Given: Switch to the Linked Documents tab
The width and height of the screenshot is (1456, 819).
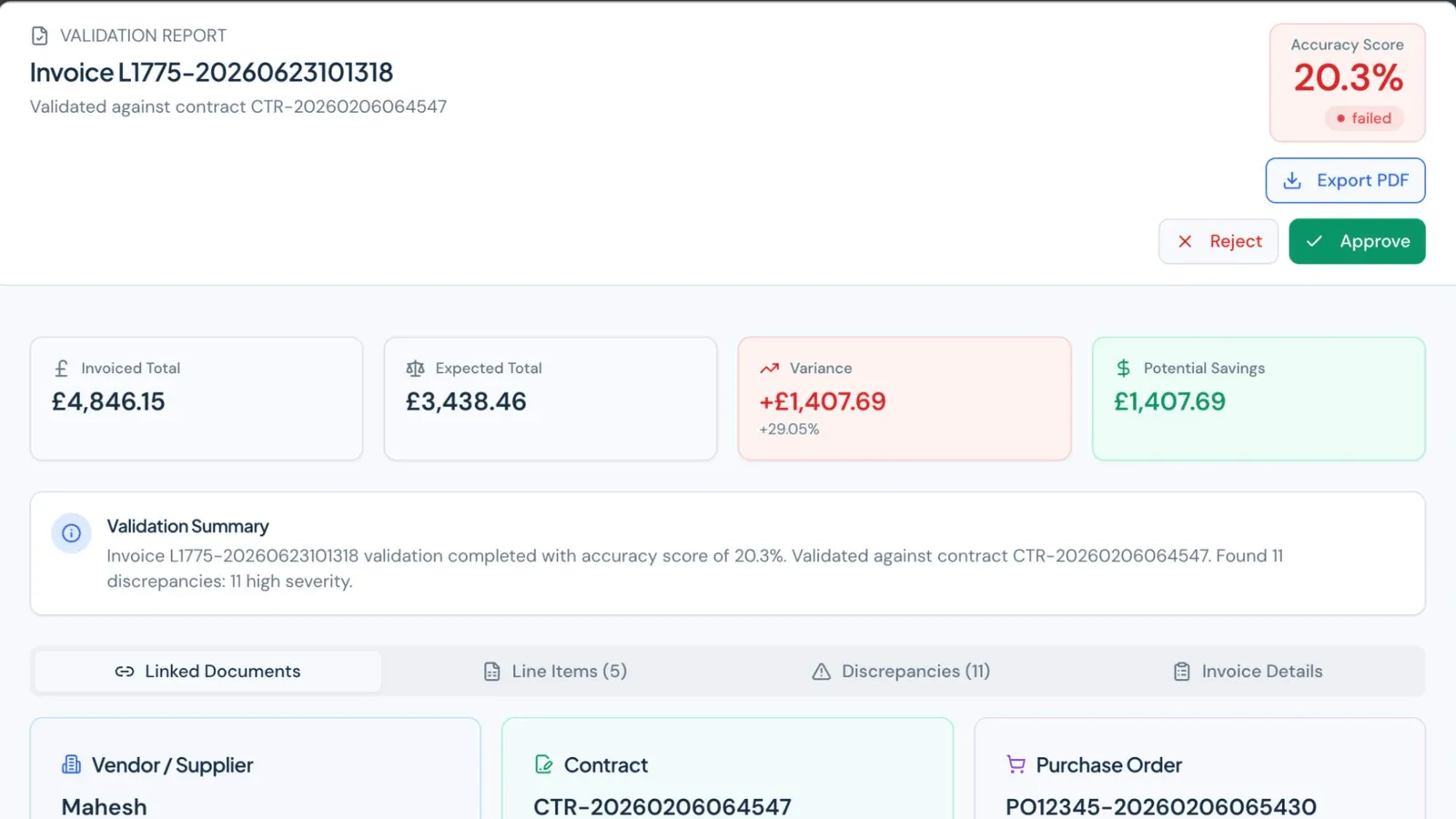Looking at the screenshot, I should (207, 672).
